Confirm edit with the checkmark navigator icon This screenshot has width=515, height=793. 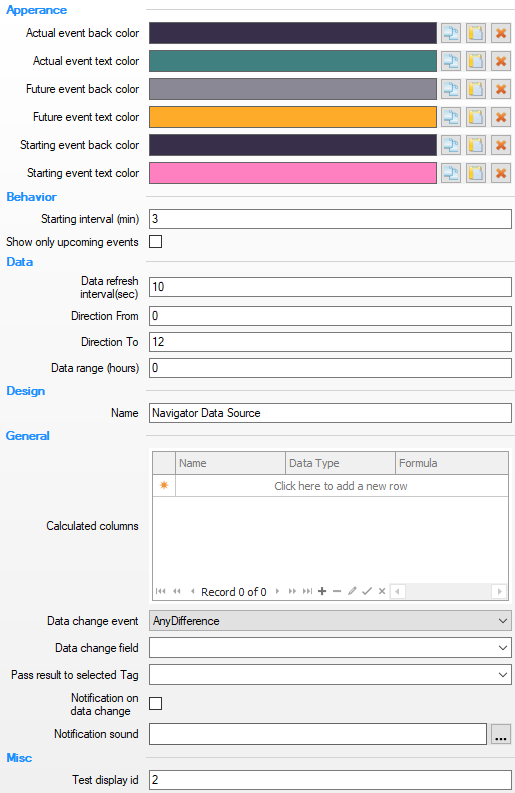[x=367, y=591]
